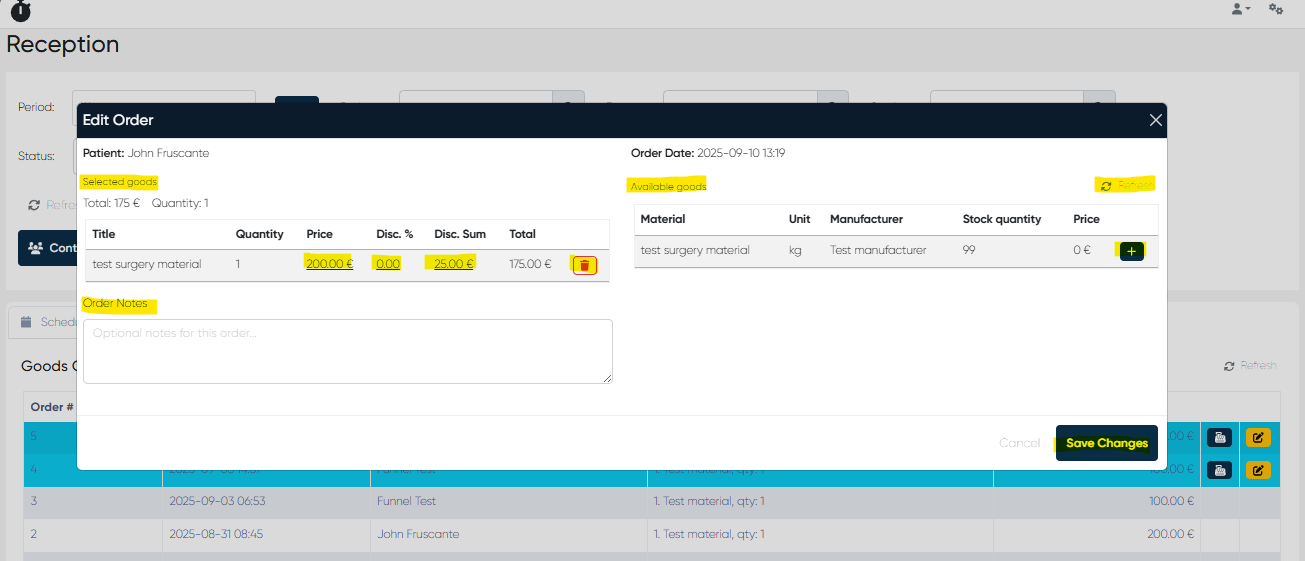The image size is (1305, 561).
Task: Click inside the Order Notes text area
Action: pyautogui.click(x=347, y=351)
